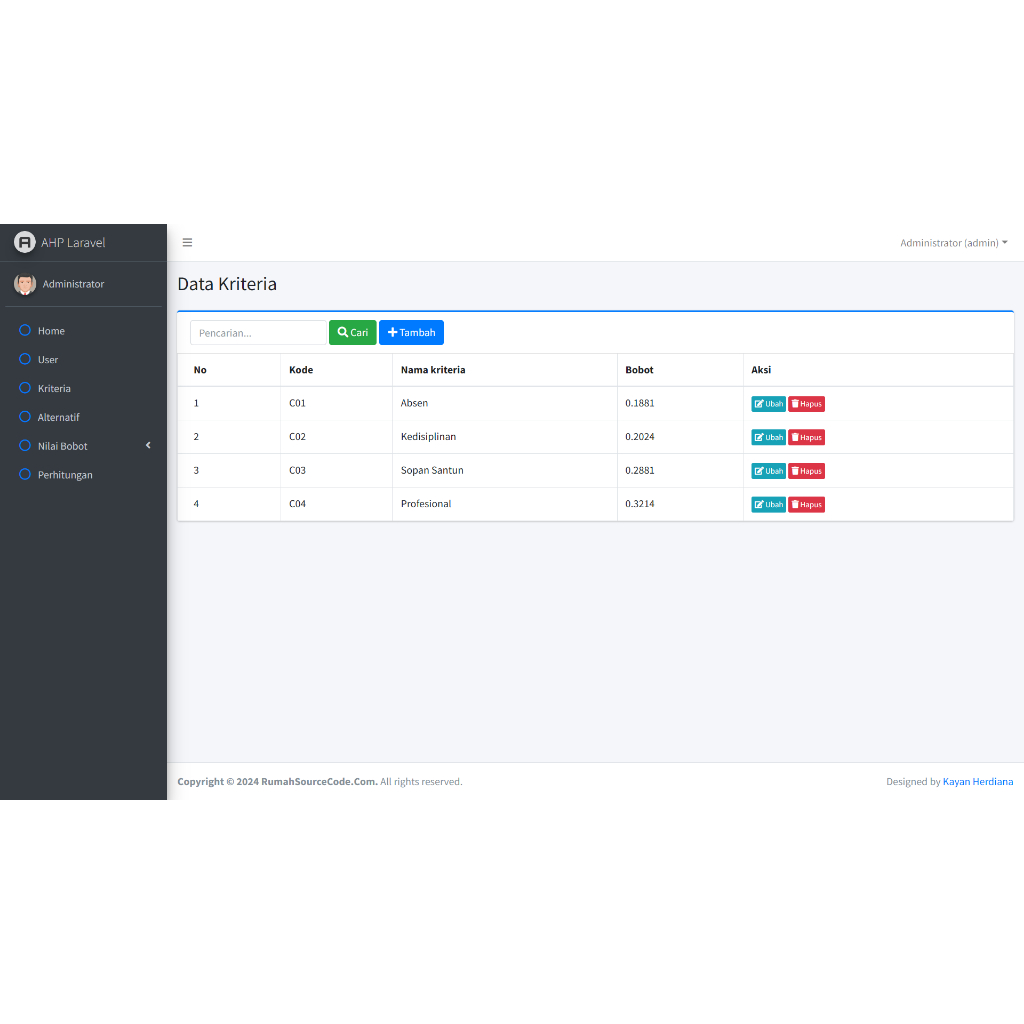Focus the Pencarian search field
The width and height of the screenshot is (1024, 1024).
[258, 333]
